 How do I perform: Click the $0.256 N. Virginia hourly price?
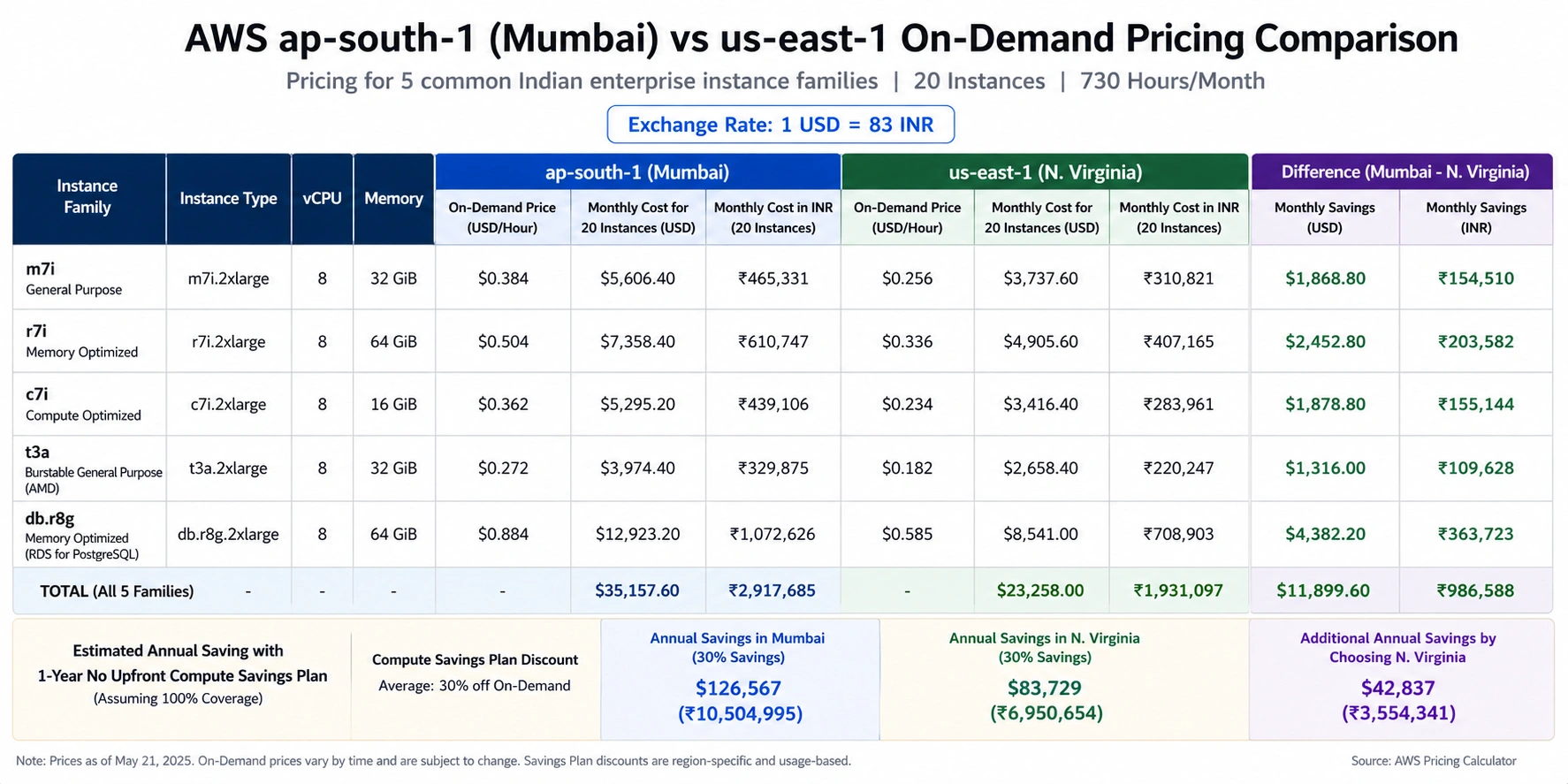(907, 278)
